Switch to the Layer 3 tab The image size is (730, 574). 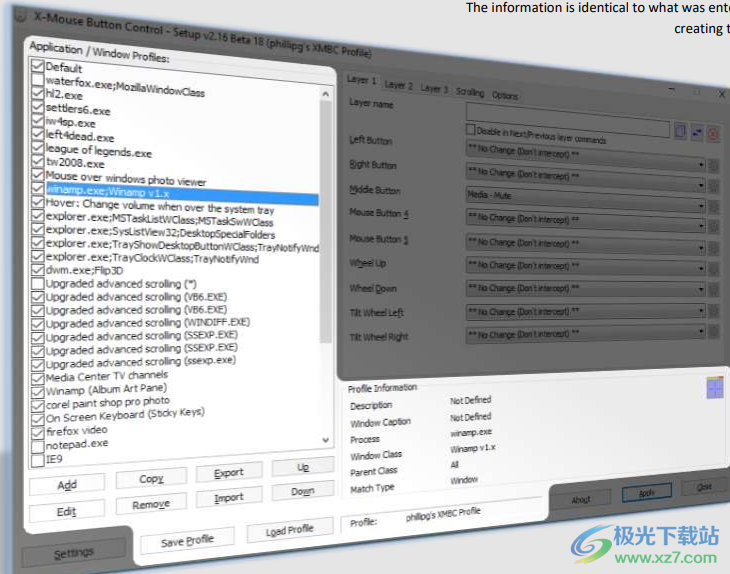point(434,88)
